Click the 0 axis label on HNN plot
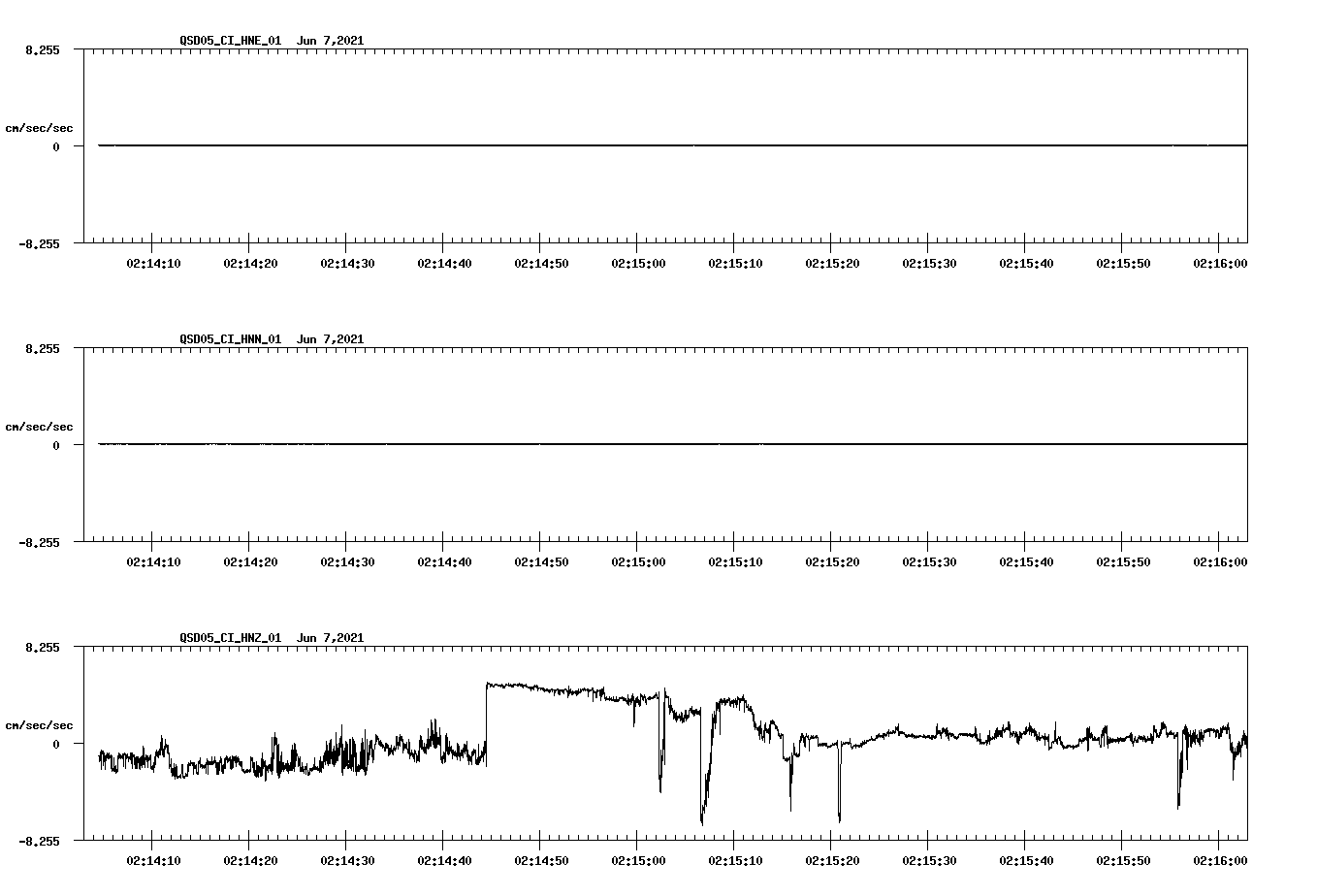The height and width of the screenshot is (896, 1317). coord(56,446)
